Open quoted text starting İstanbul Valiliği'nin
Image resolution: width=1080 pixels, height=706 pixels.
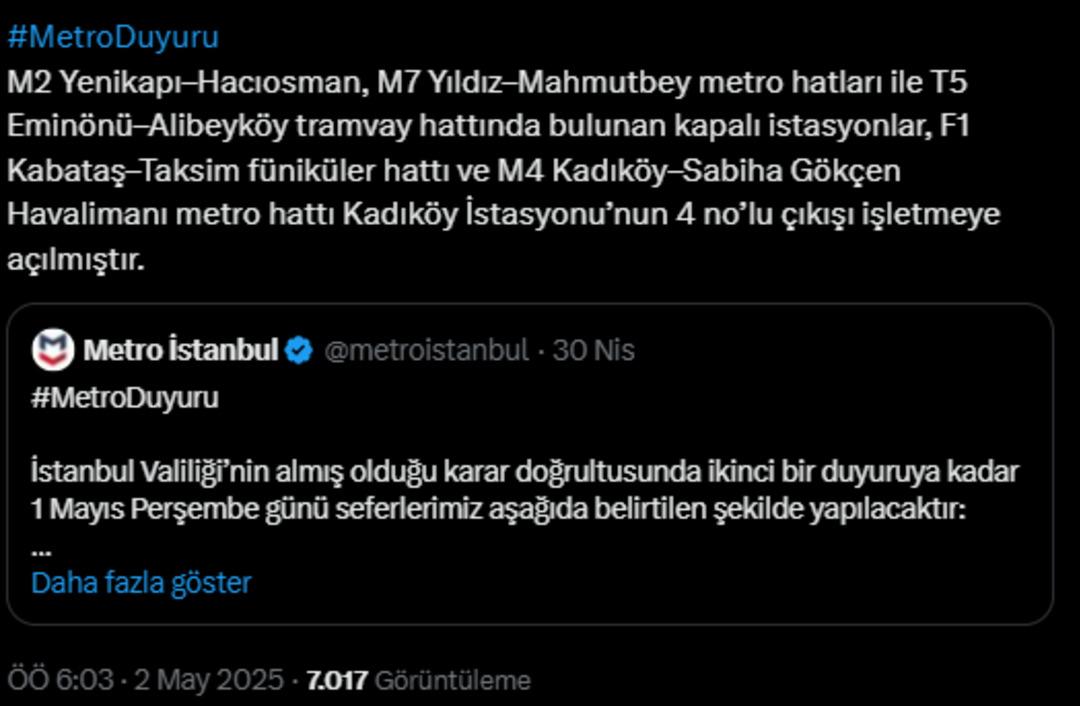coord(524,471)
